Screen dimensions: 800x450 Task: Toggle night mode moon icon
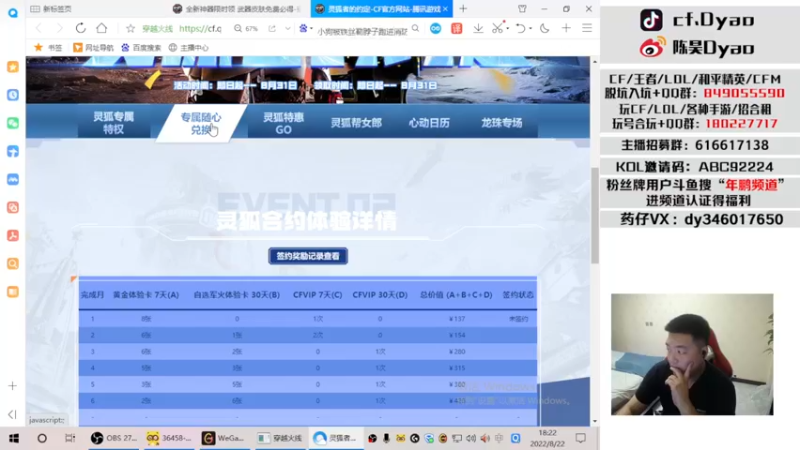544,29
